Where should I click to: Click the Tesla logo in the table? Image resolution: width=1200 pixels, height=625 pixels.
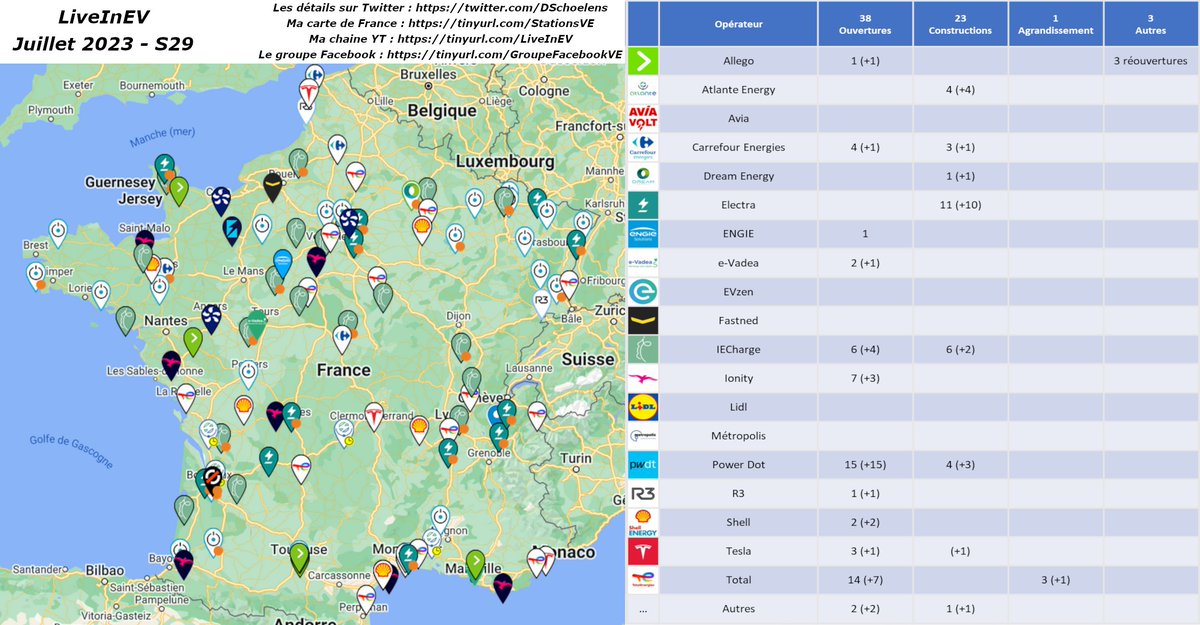[642, 552]
